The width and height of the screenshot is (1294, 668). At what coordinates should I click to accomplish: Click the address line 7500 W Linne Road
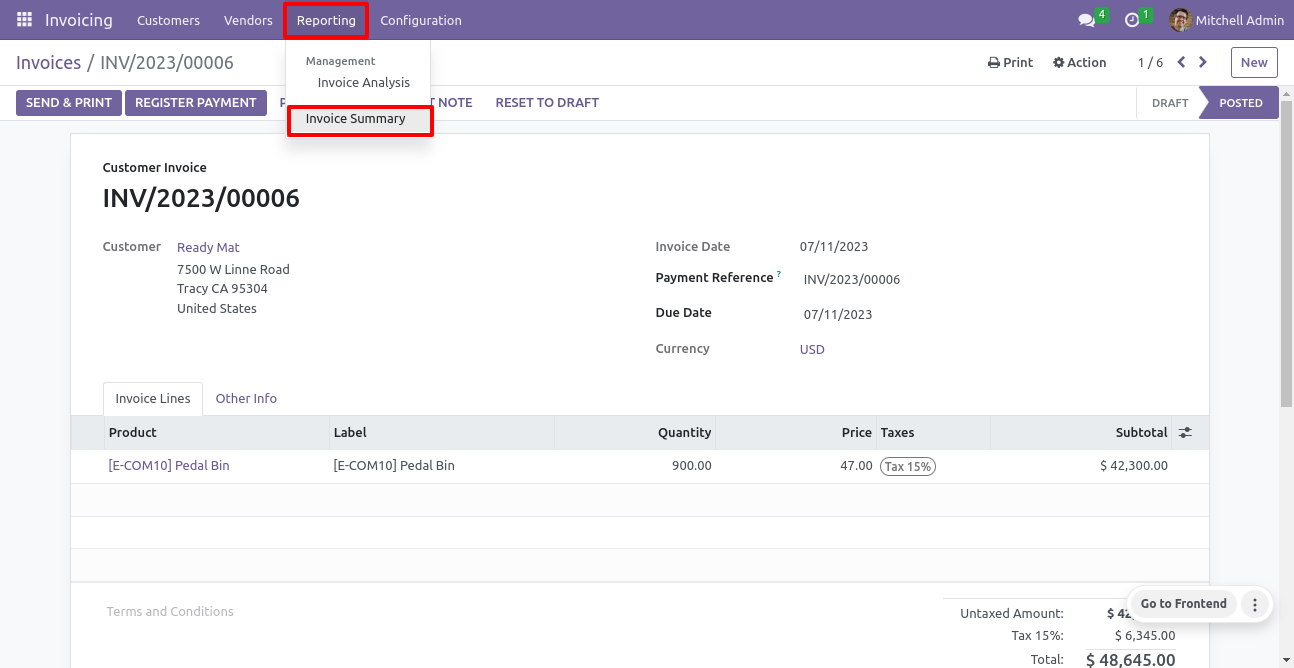pos(233,270)
